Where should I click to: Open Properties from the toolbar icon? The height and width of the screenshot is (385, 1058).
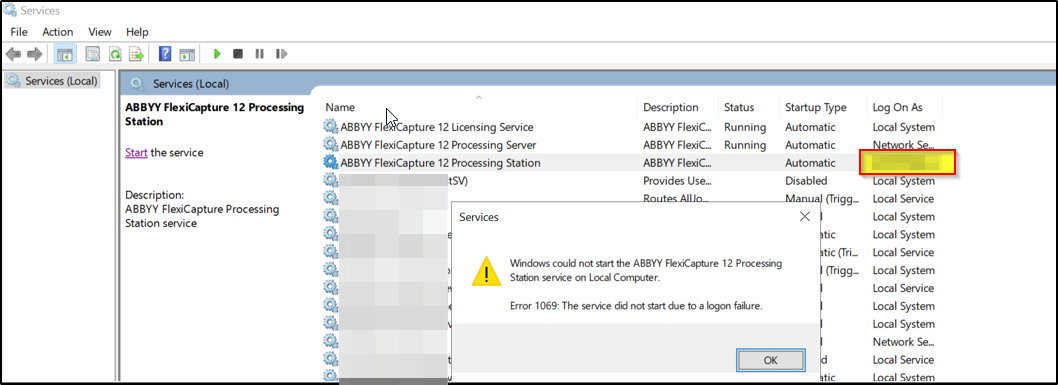[93, 54]
